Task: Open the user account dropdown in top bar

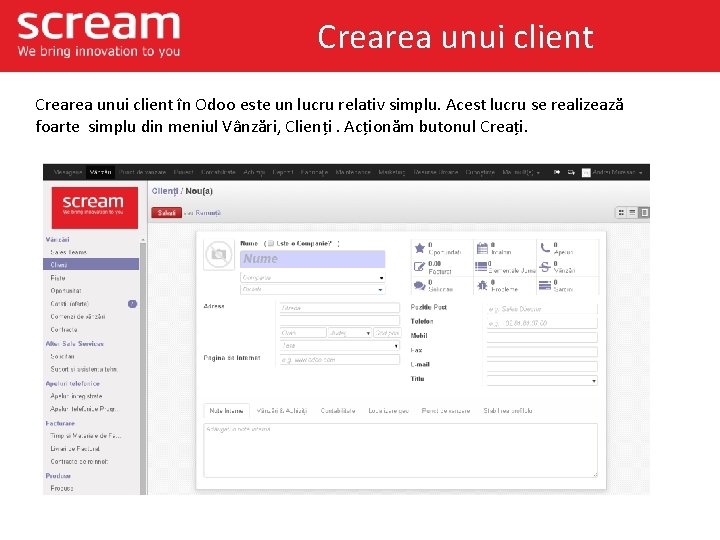Action: coord(617,172)
